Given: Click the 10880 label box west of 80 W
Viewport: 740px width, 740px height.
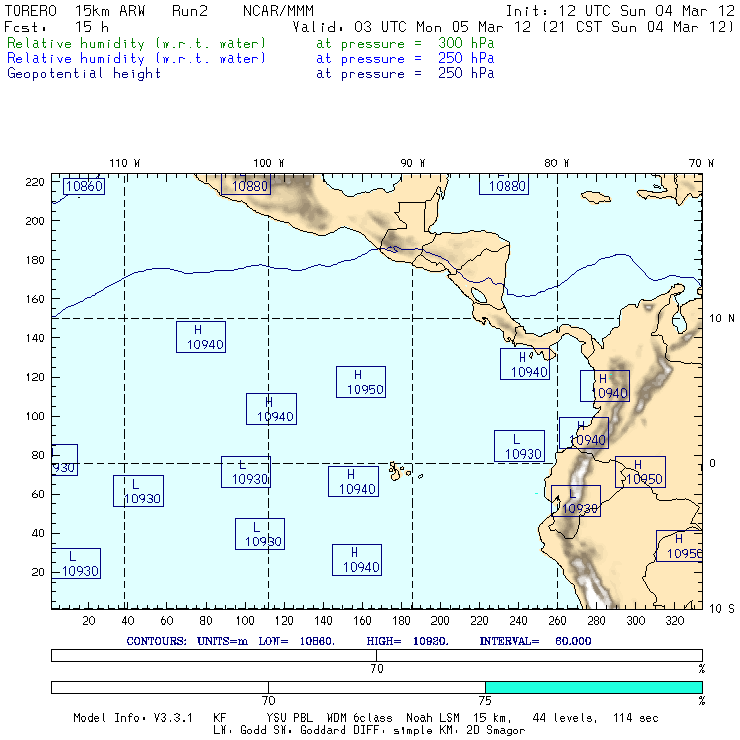Looking at the screenshot, I should pos(504,185).
